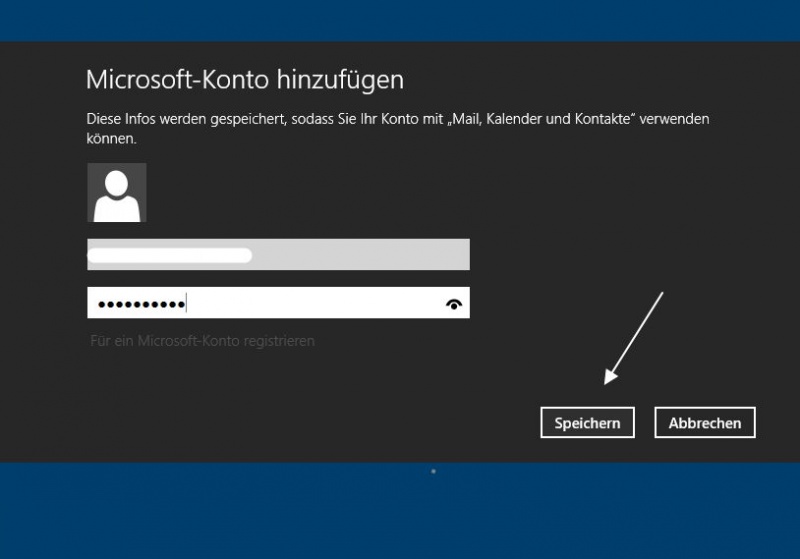This screenshot has height=559, width=800.
Task: Click the Speichern button
Action: 587,422
